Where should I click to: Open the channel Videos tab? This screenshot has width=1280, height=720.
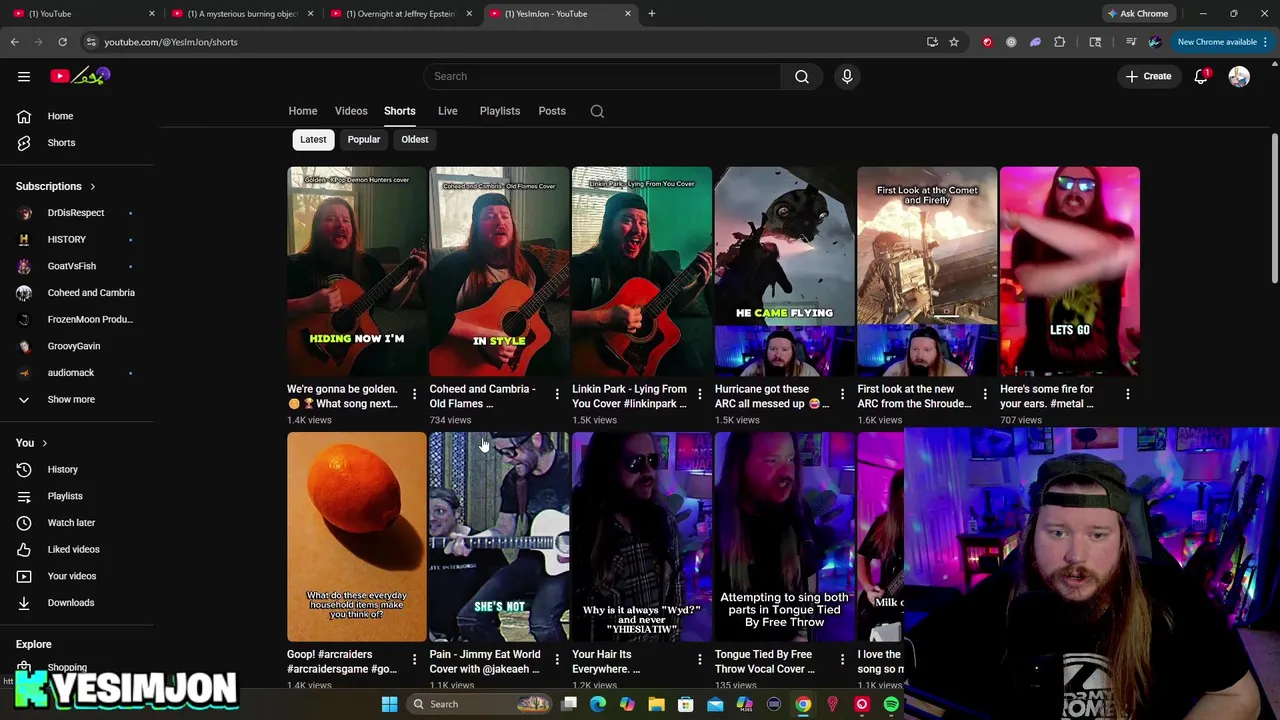click(351, 111)
